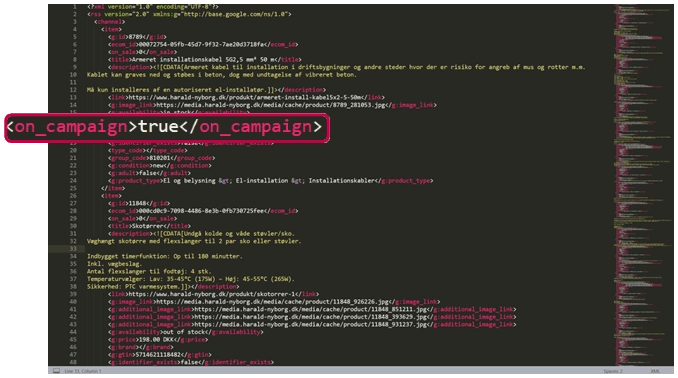Viewport: 678px width, 378px height.
Task: Click the description starting 'Armeret kabel til installation'
Action: tap(346, 67)
